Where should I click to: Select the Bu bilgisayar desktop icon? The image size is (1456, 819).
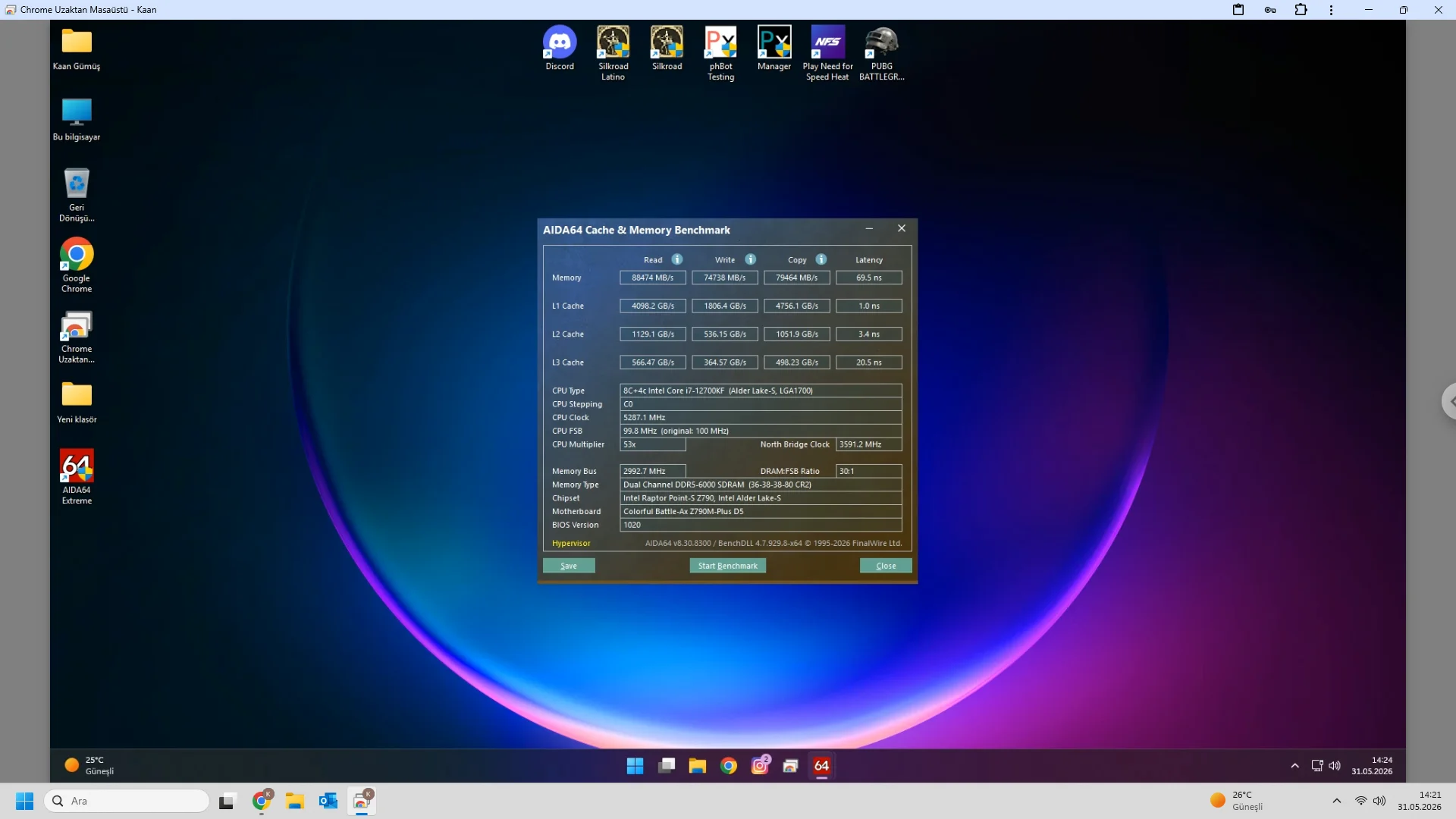(x=77, y=120)
